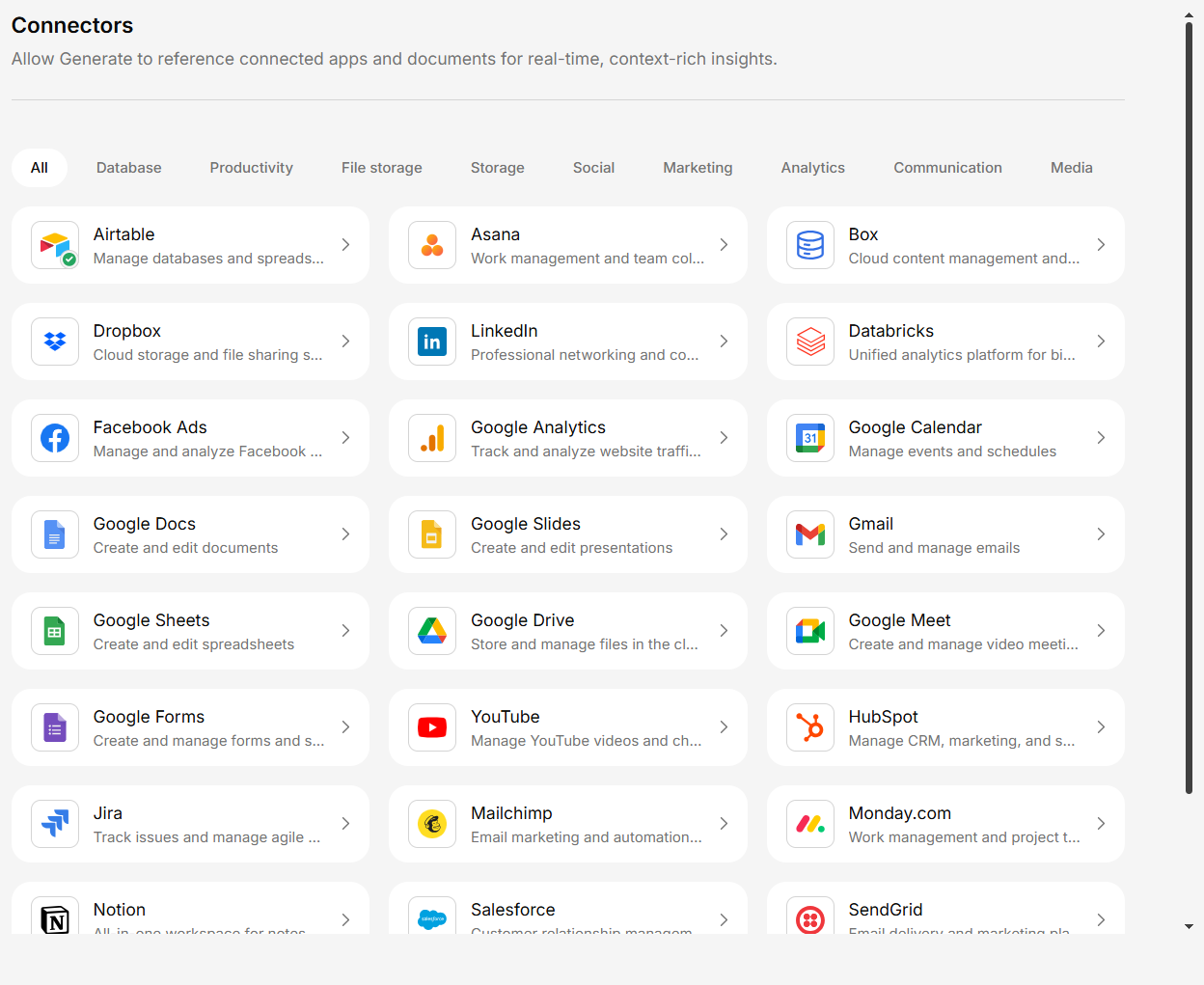Click the vertical scrollbar thumb

tap(1189, 405)
